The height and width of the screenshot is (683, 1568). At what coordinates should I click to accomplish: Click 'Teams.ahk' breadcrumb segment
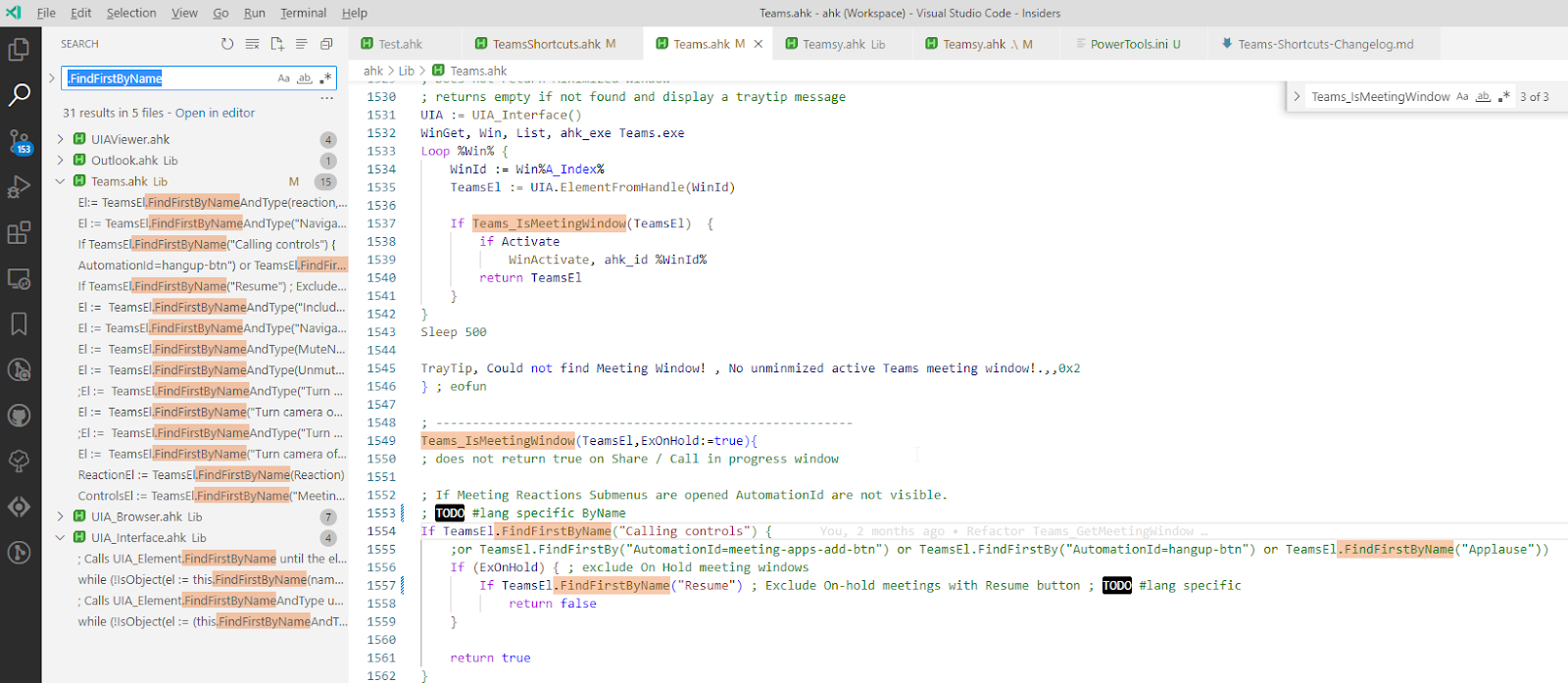coord(478,71)
